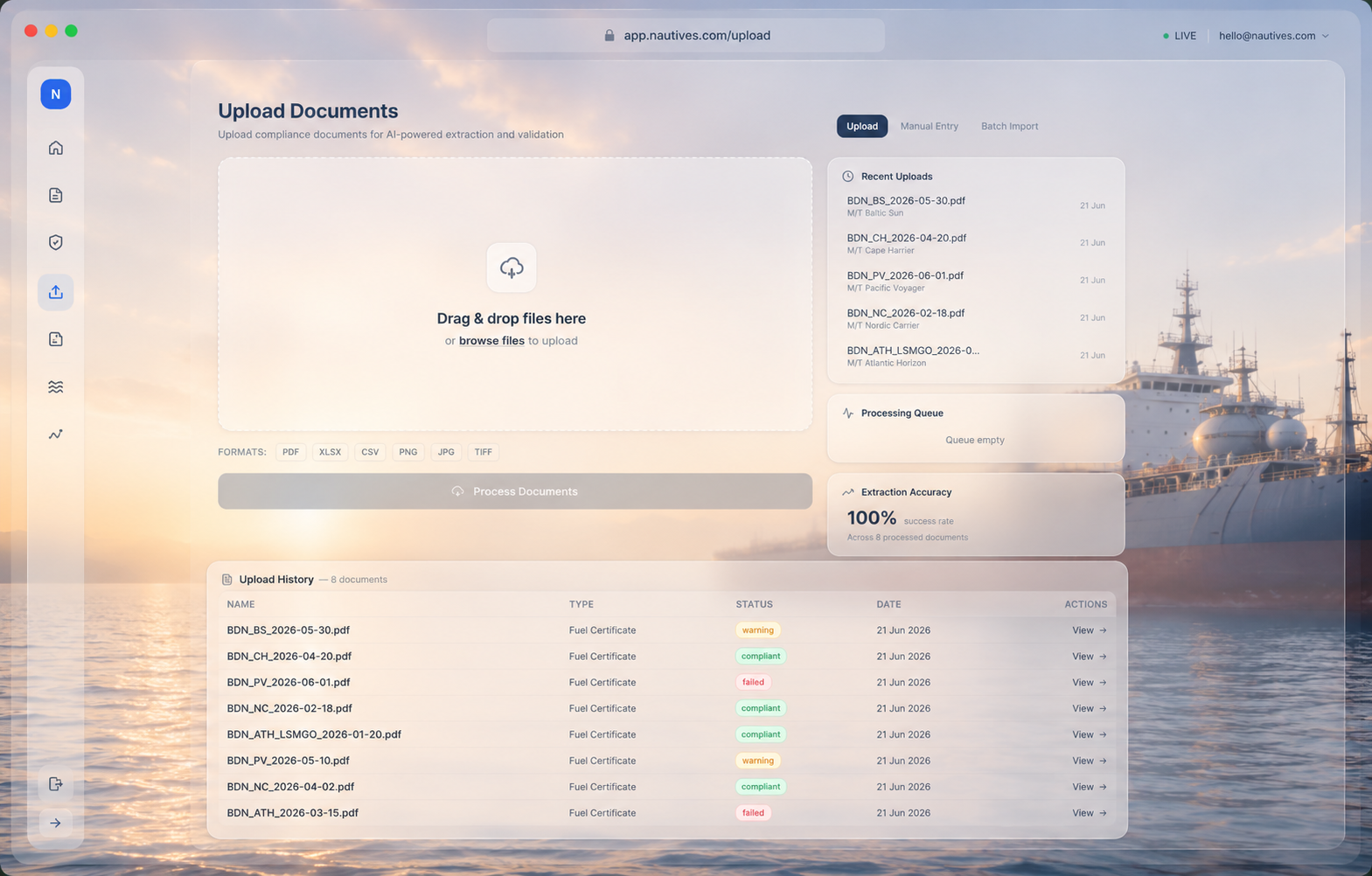Click failed badge for BDN_PV_2026-06-01.pdf
The image size is (1372, 876).
click(753, 683)
